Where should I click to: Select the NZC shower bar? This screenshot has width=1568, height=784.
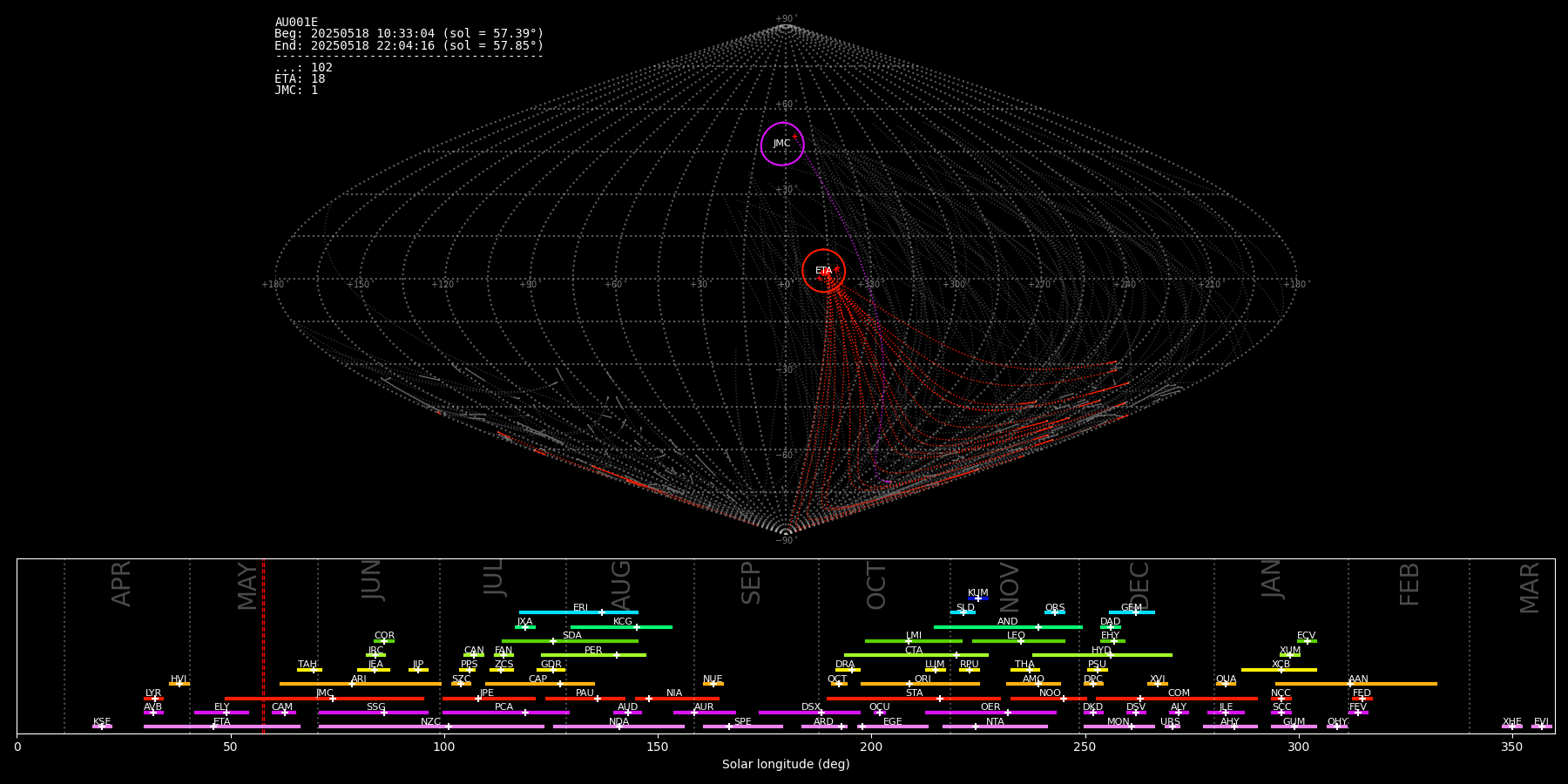[431, 727]
